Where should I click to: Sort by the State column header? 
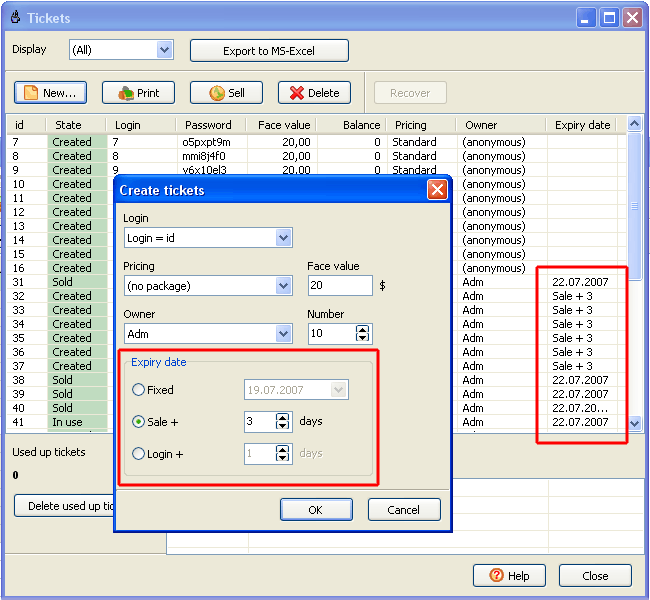(69, 125)
